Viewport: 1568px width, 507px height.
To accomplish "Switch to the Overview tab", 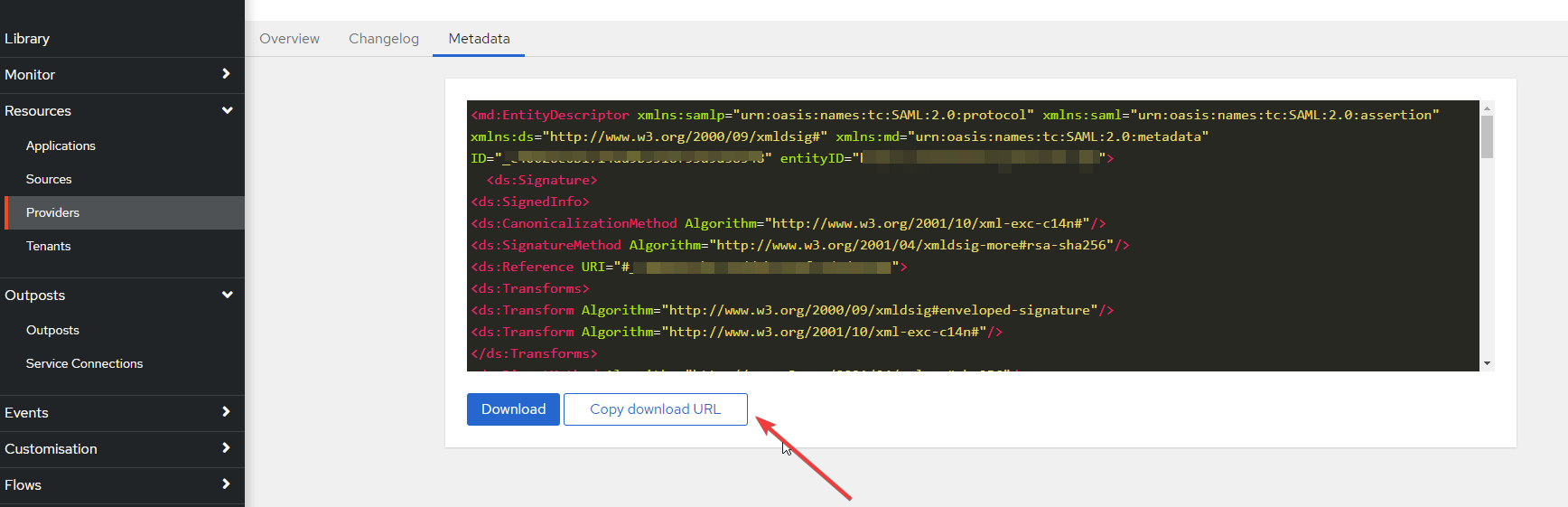I will click(x=289, y=39).
